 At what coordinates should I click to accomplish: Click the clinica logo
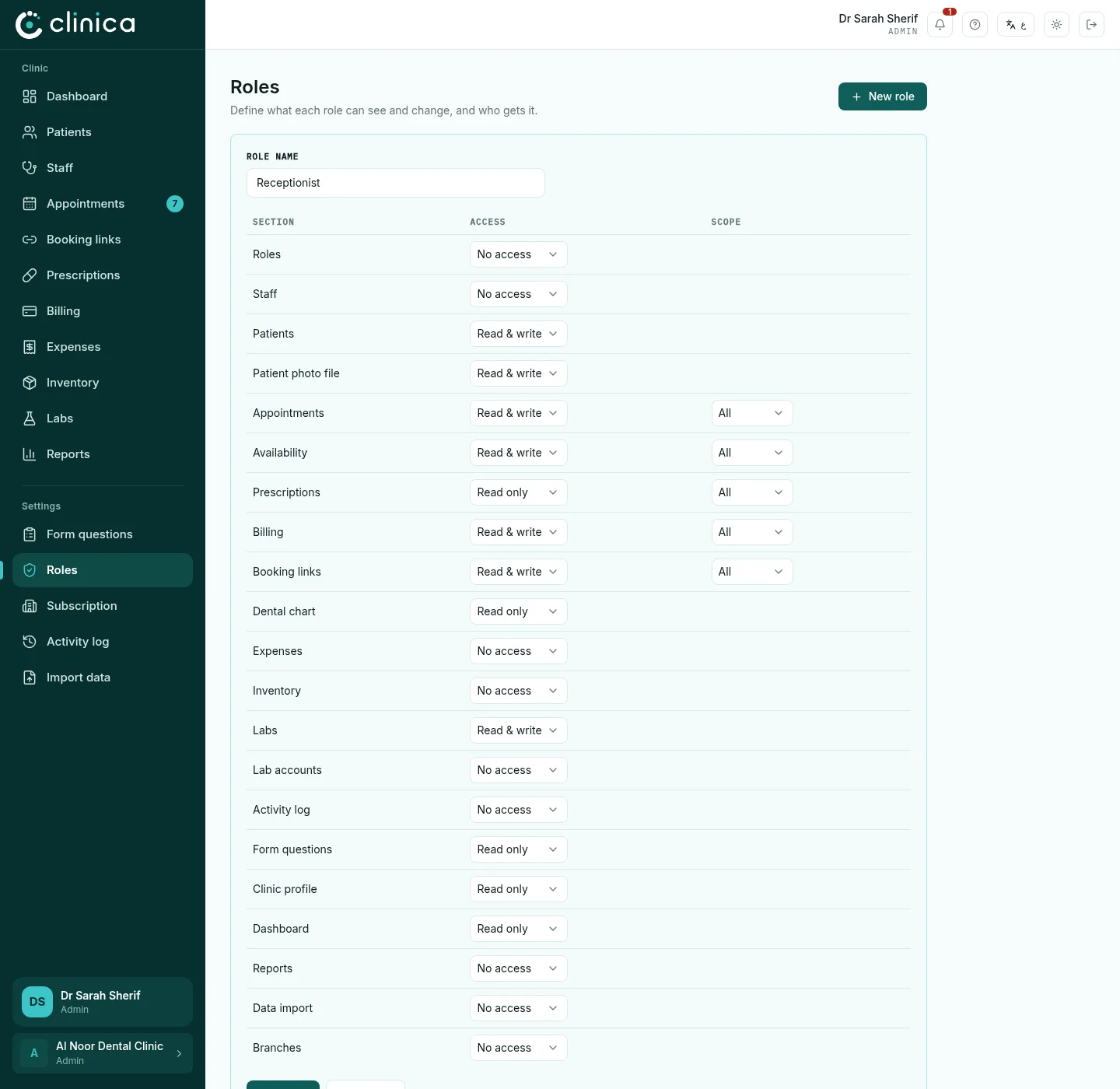click(75, 24)
